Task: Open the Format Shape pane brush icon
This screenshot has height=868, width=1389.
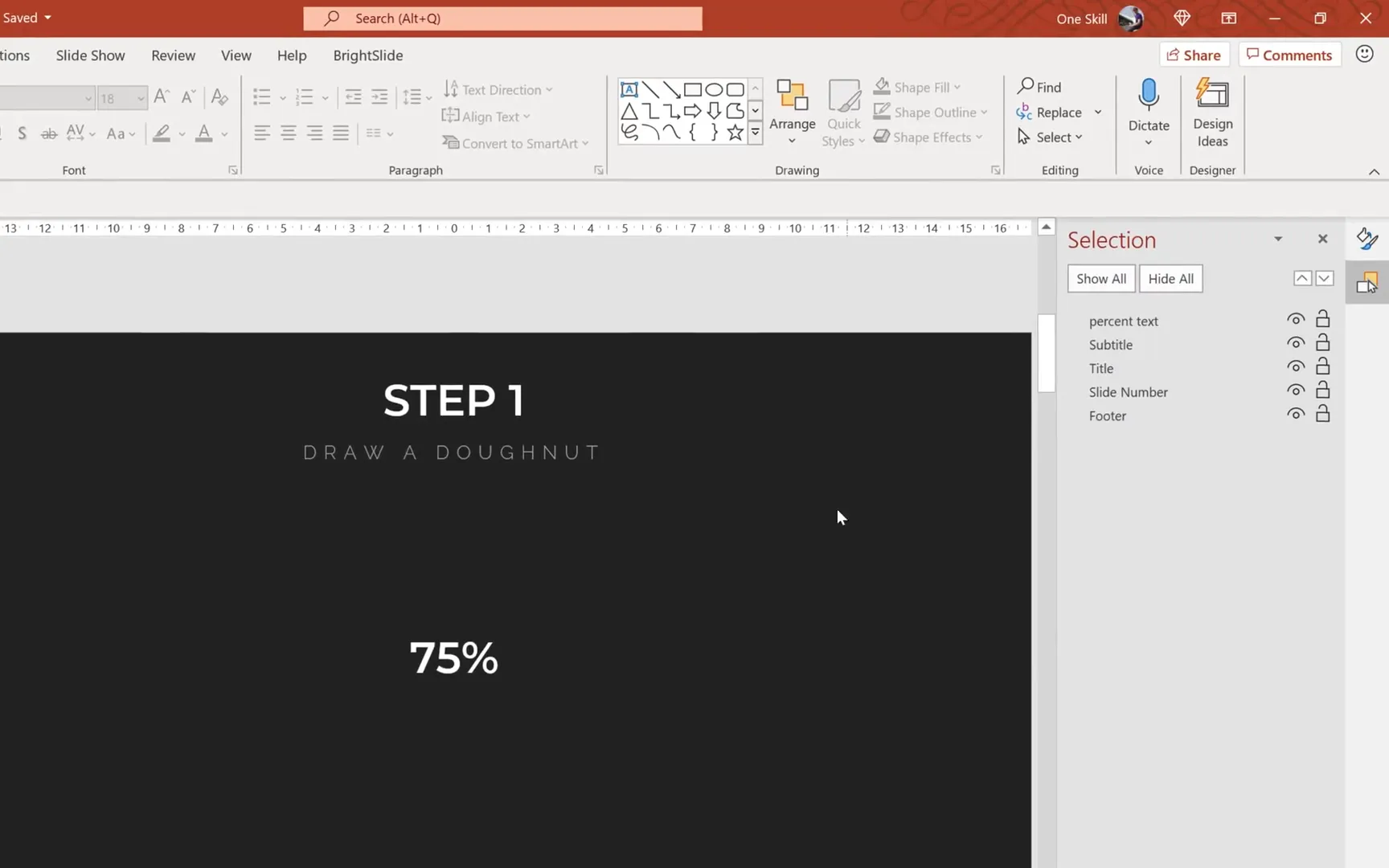Action: 1366,238
